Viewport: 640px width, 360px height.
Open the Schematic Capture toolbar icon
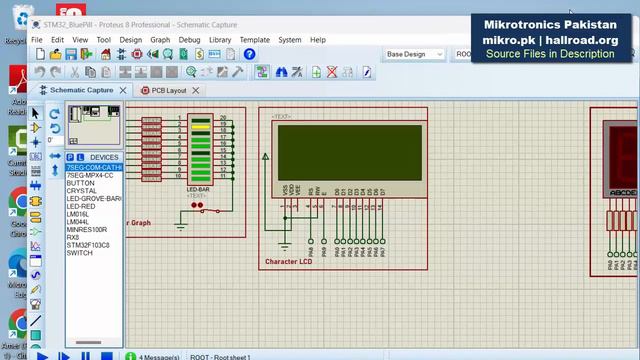click(x=121, y=54)
